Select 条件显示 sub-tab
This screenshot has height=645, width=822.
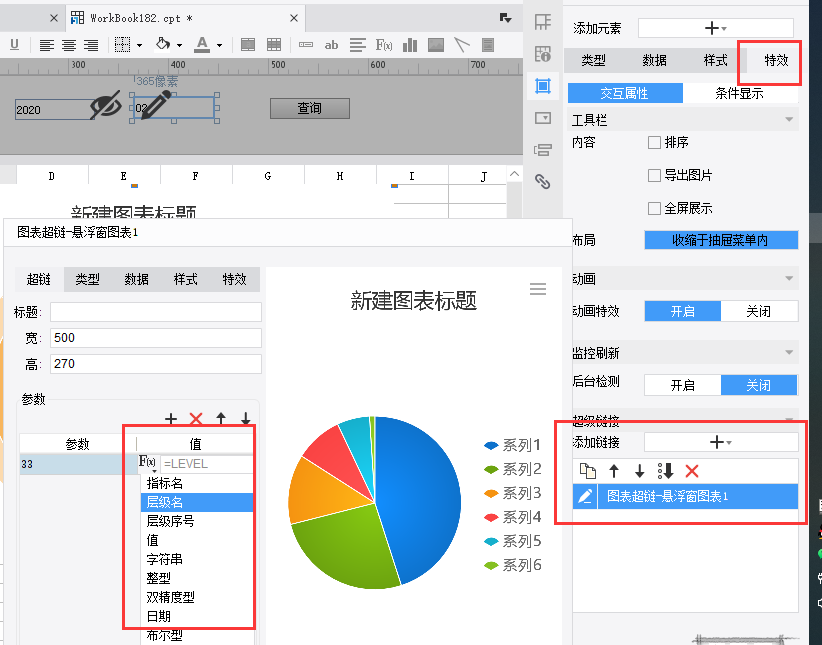[x=739, y=93]
